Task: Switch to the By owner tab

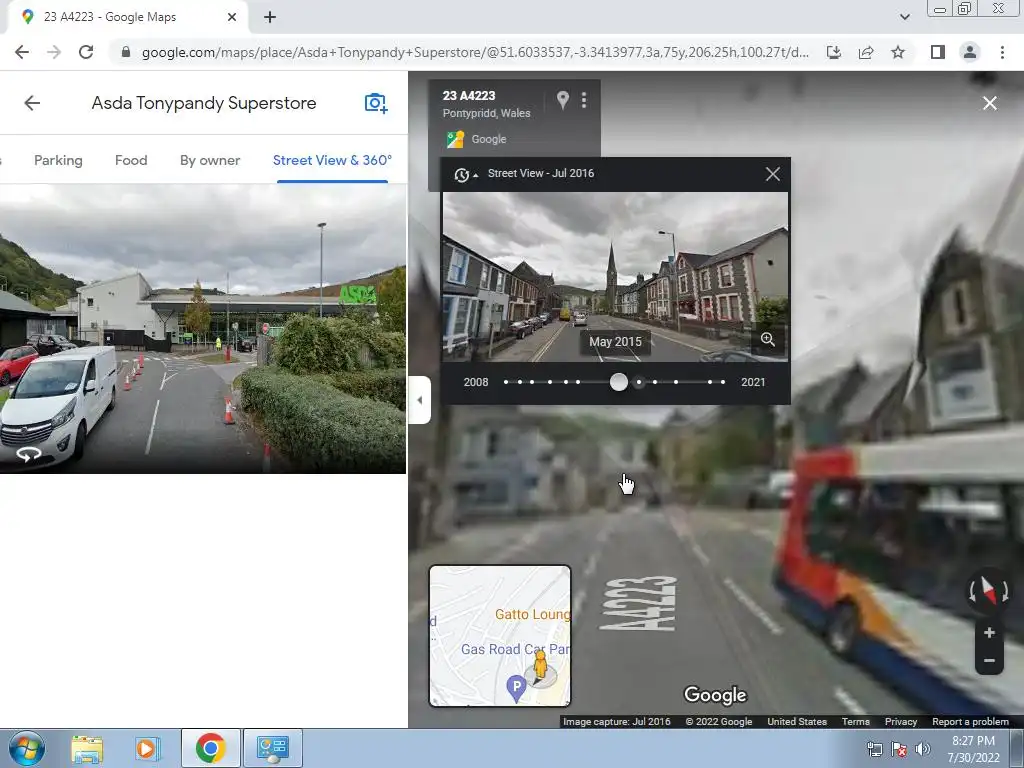Action: 210,160
